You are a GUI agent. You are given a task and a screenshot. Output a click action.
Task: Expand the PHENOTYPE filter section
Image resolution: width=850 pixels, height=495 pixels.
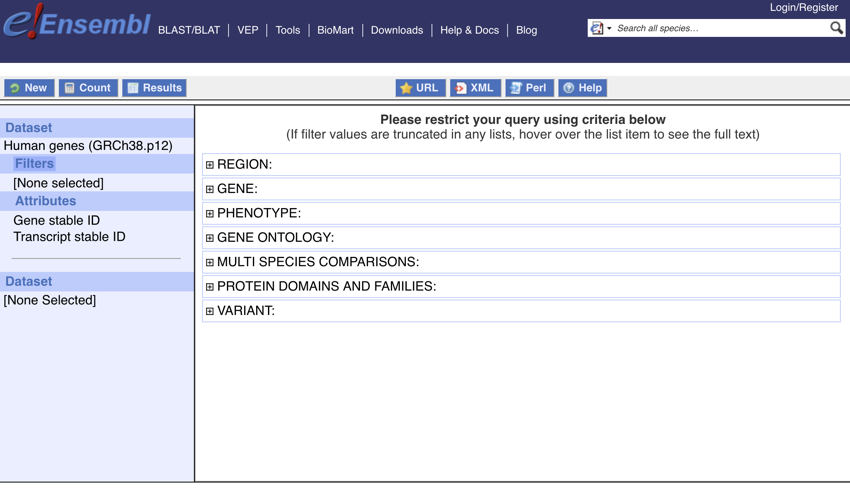click(210, 214)
